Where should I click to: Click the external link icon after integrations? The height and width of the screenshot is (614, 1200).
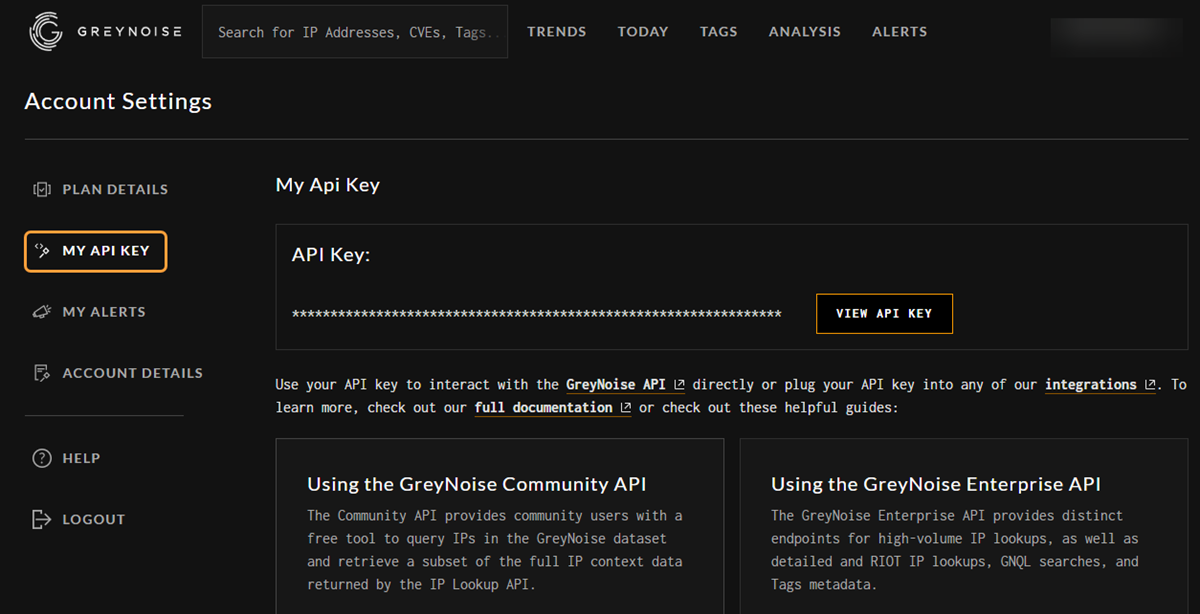click(x=1149, y=383)
